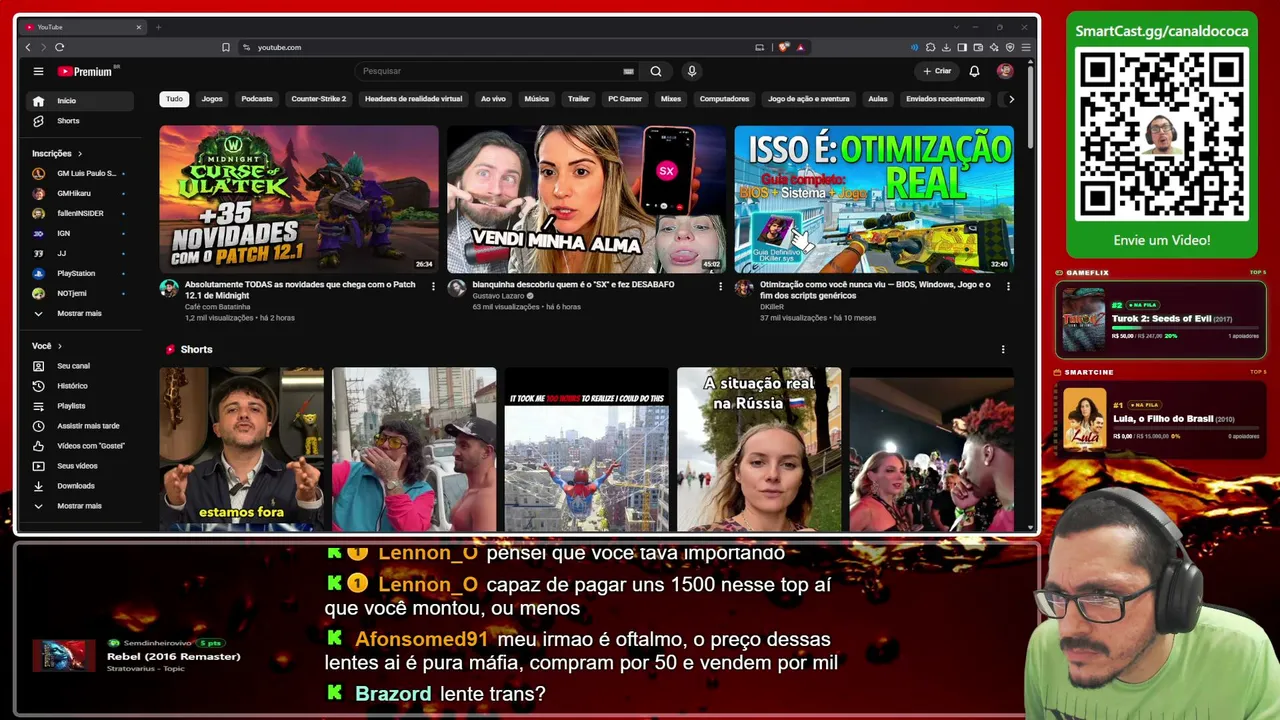Bookmark this page with the bookmark icon
Screen dimensions: 1280x720
click(225, 47)
